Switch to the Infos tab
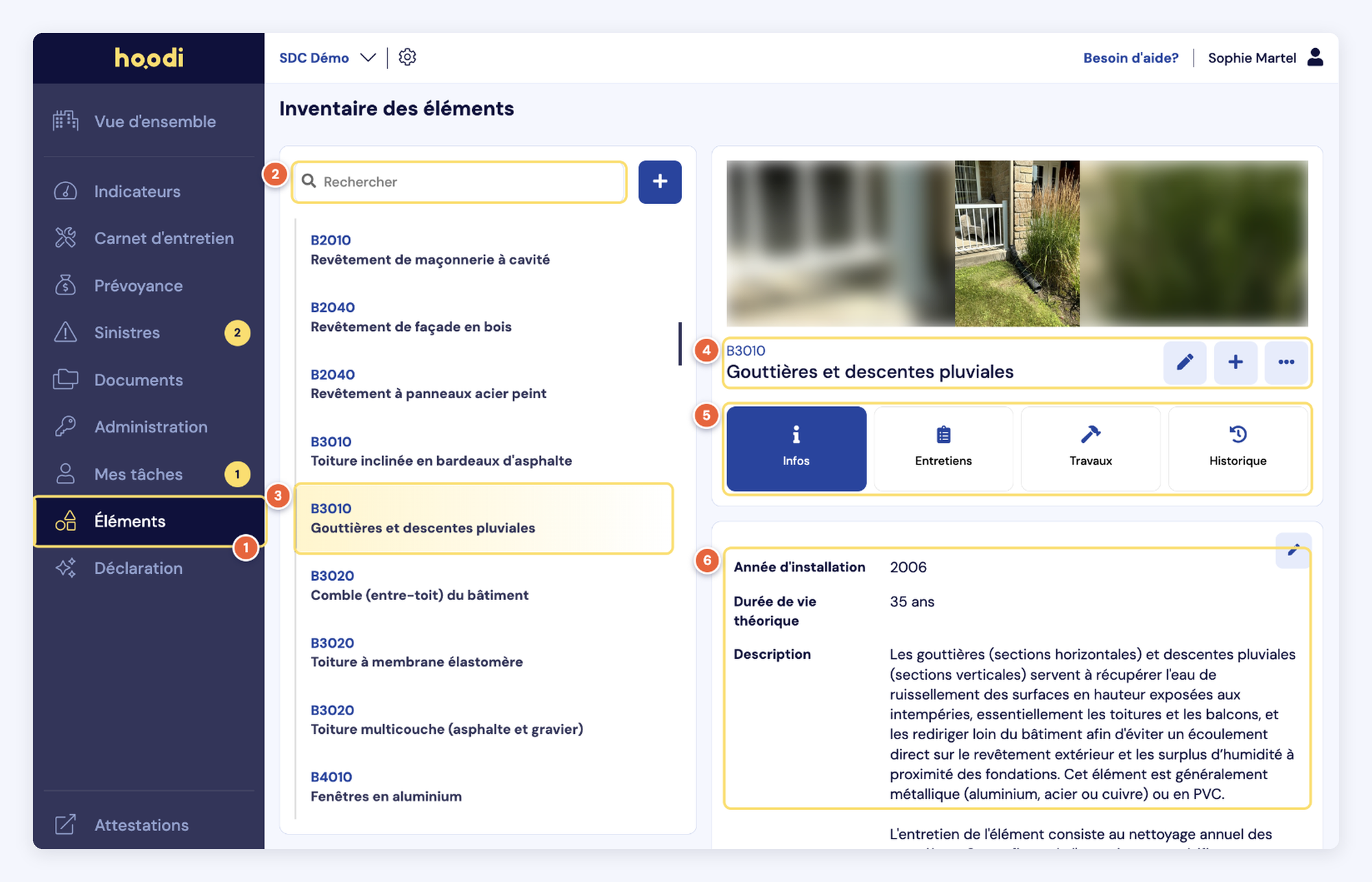 tap(796, 448)
